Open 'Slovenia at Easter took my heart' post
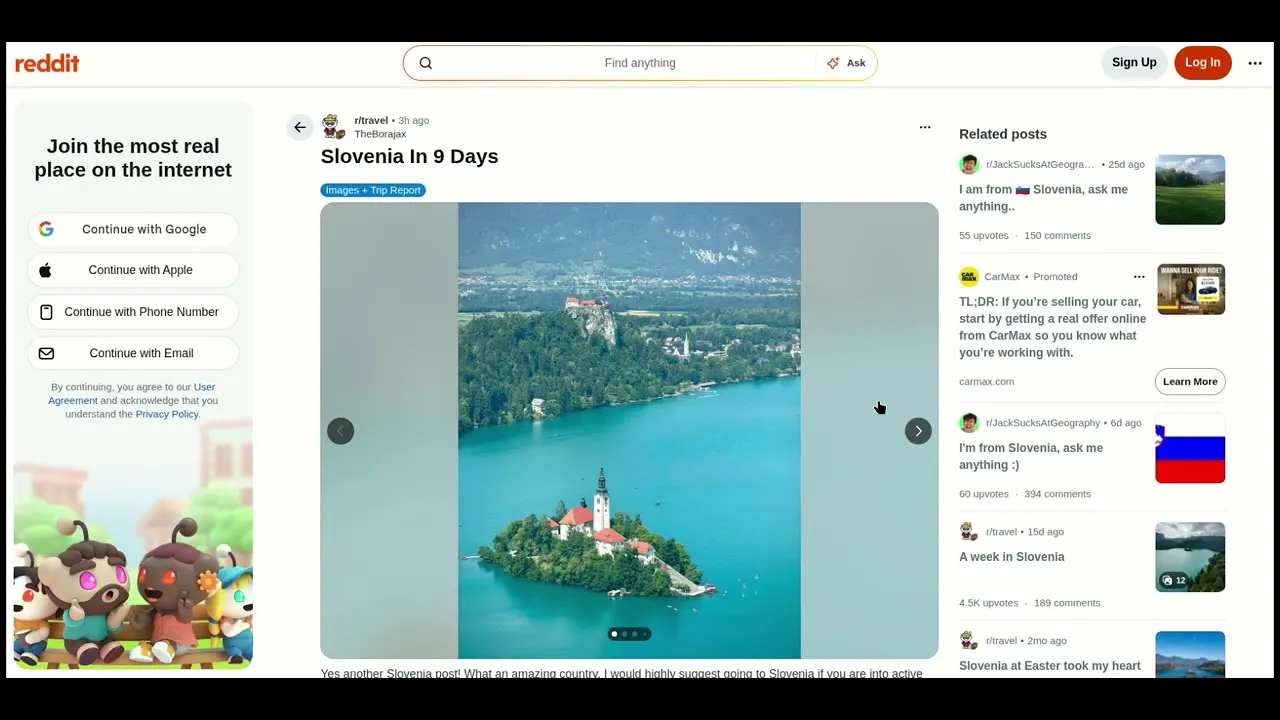This screenshot has width=1280, height=720. tap(1050, 666)
